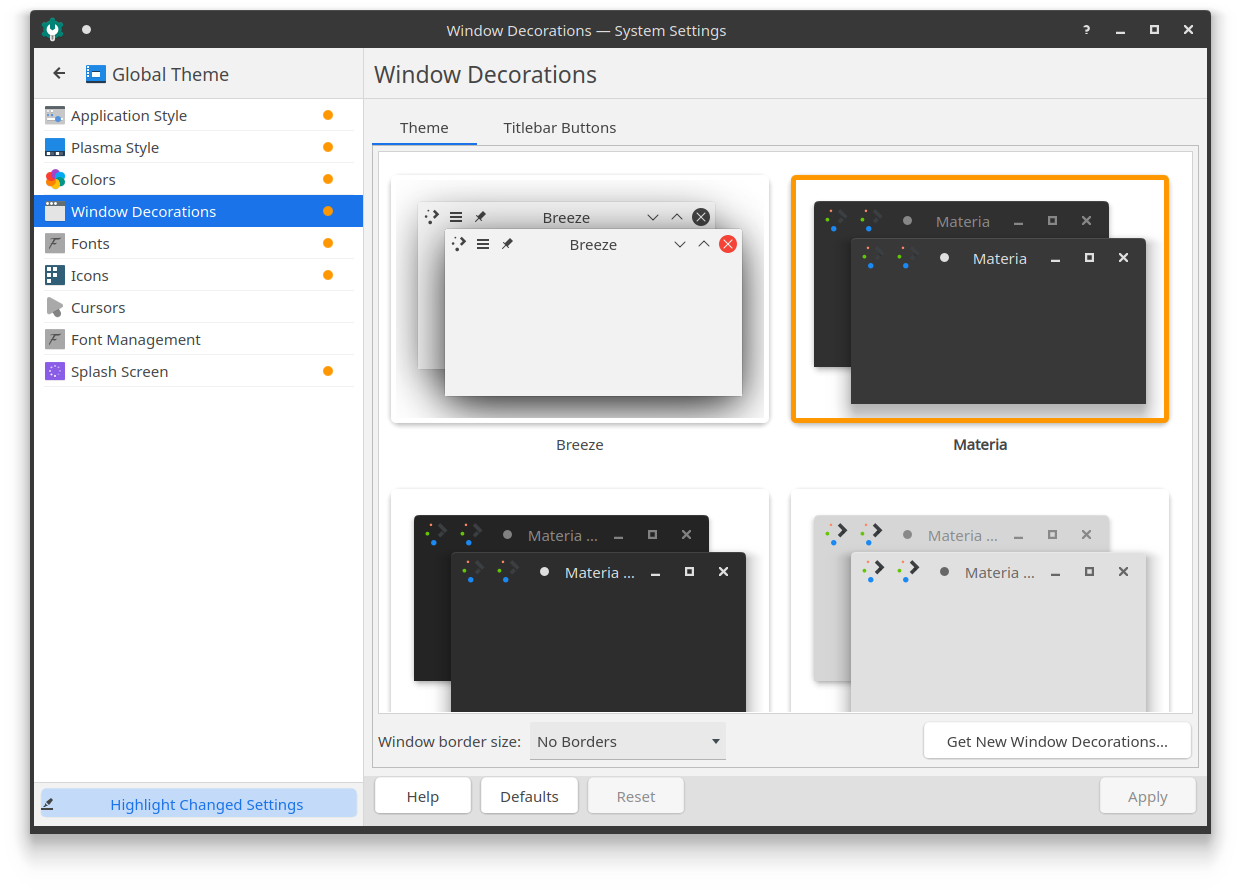
Task: Open the Window border size dropdown
Action: [x=627, y=741]
